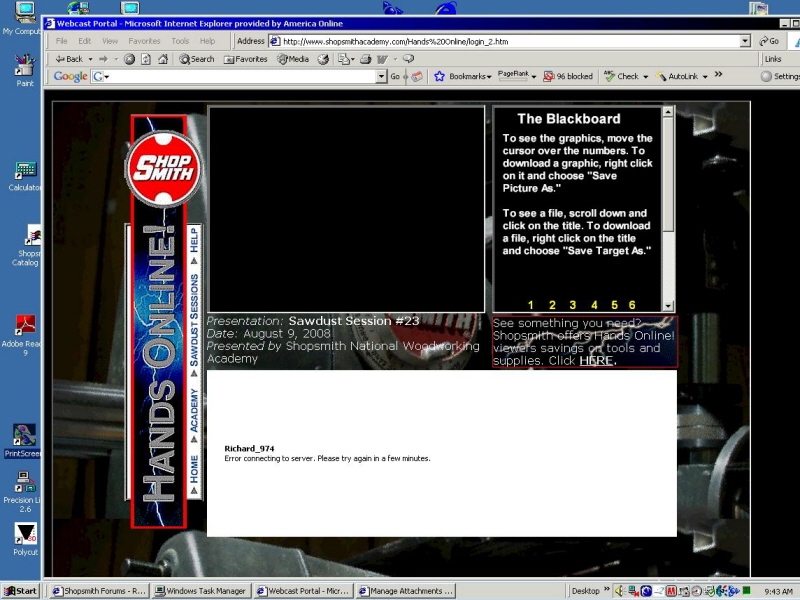This screenshot has height=600, width=800.
Task: Refresh the page with Refresh icon
Action: tap(146, 59)
